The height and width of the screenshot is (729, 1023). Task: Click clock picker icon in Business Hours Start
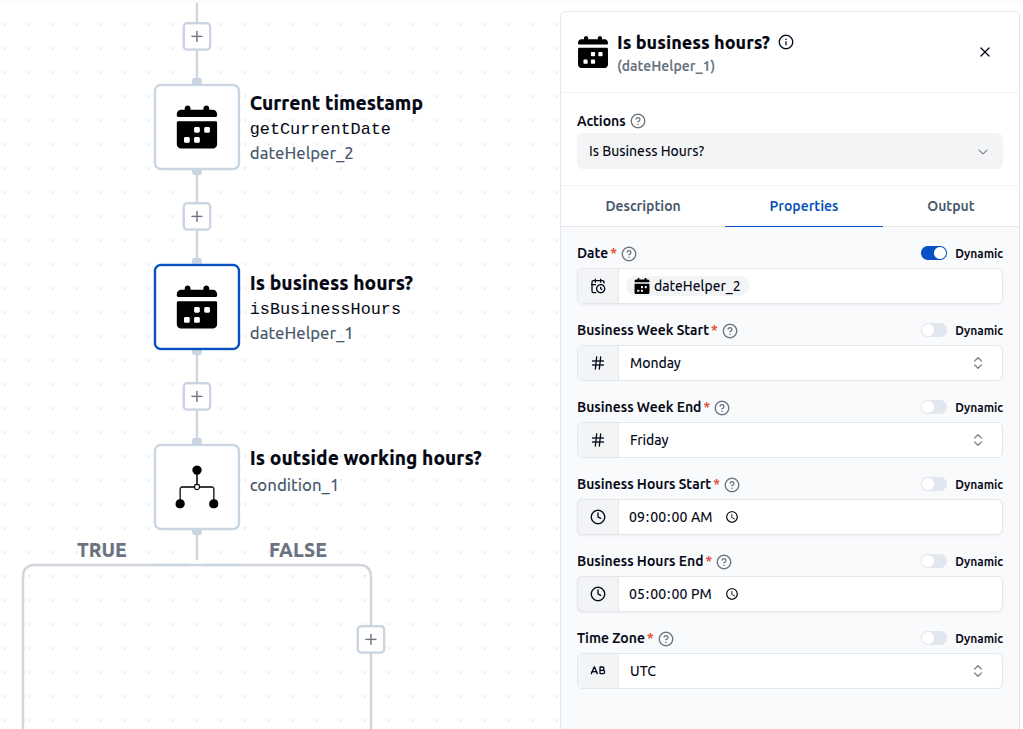point(732,517)
